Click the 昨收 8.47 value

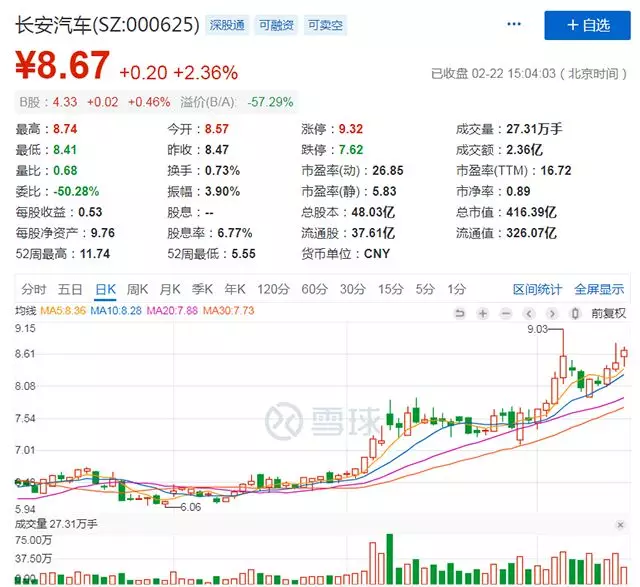[217, 150]
